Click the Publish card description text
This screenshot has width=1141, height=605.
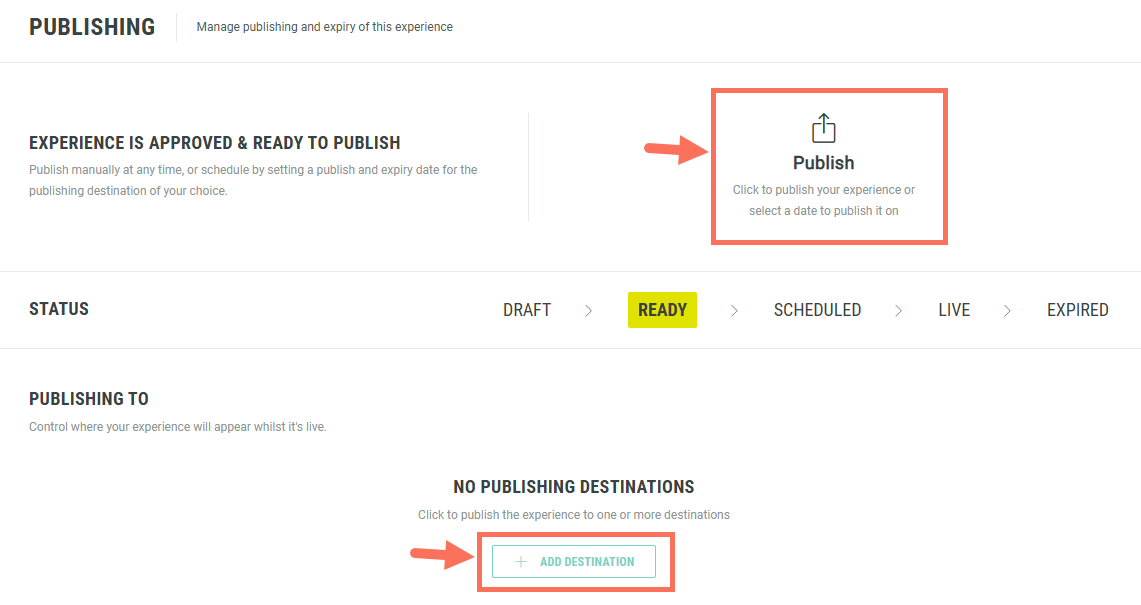click(x=823, y=200)
